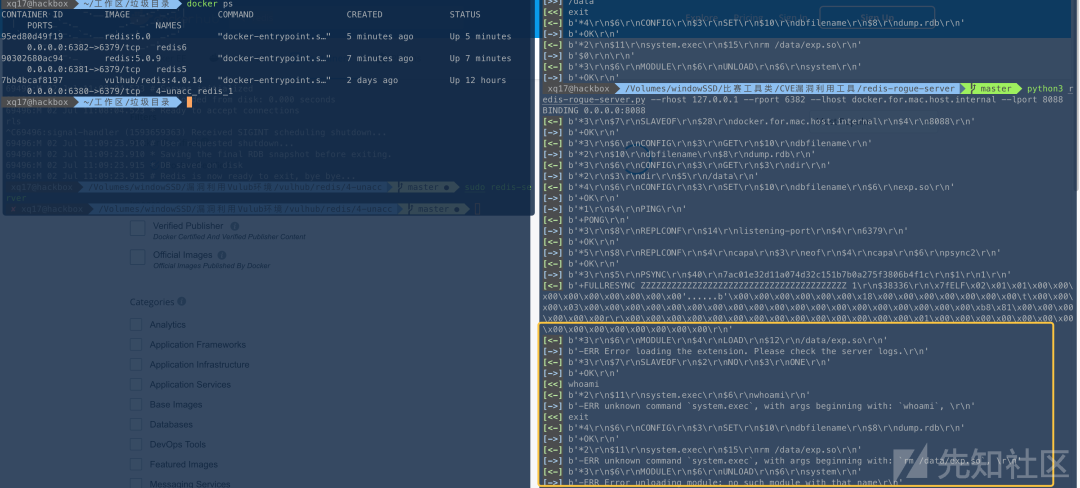
Task: Click CONFIG SET dbfilename exp.so line
Action: [749, 187]
